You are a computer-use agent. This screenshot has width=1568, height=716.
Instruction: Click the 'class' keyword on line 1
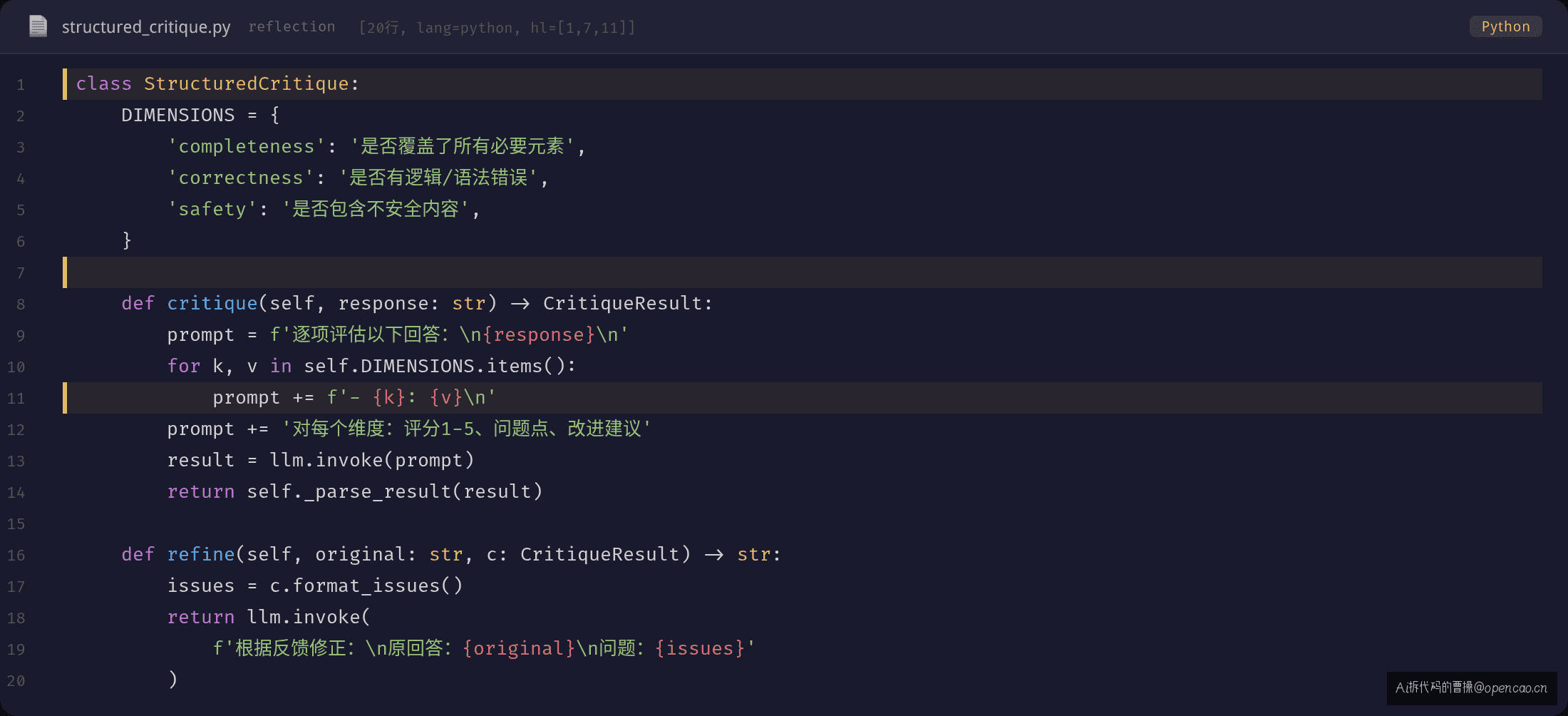(103, 83)
